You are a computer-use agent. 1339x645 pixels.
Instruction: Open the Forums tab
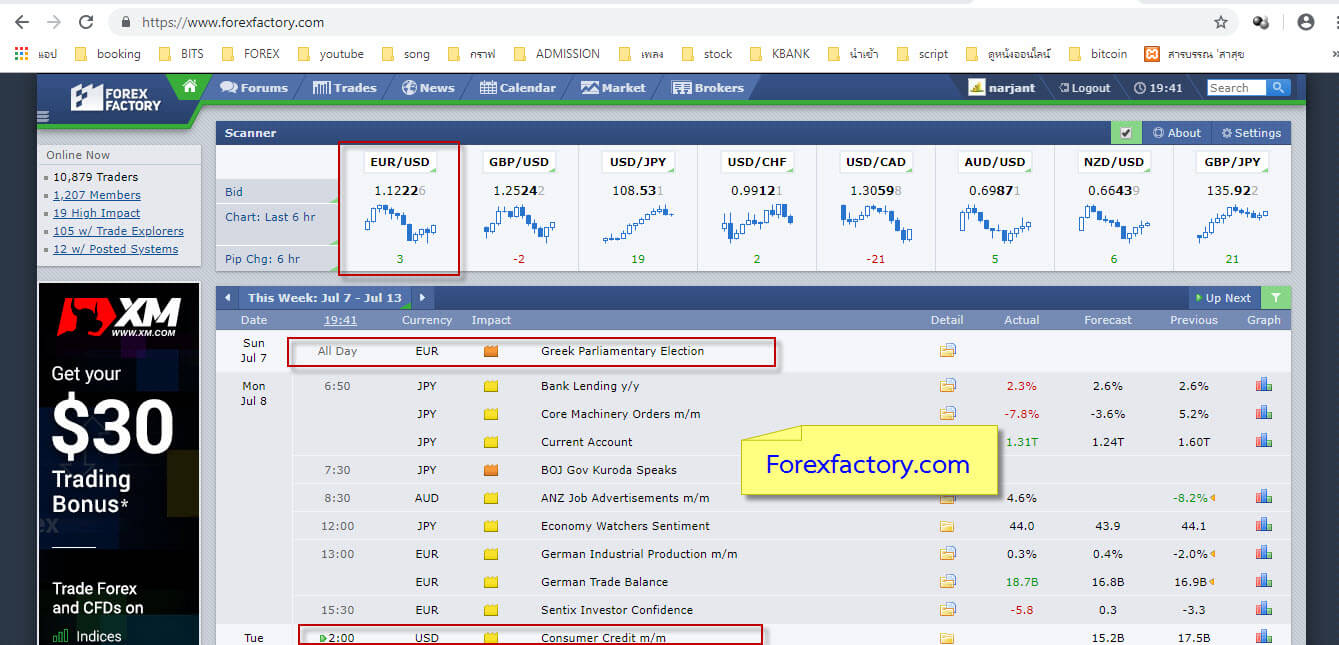(x=254, y=88)
